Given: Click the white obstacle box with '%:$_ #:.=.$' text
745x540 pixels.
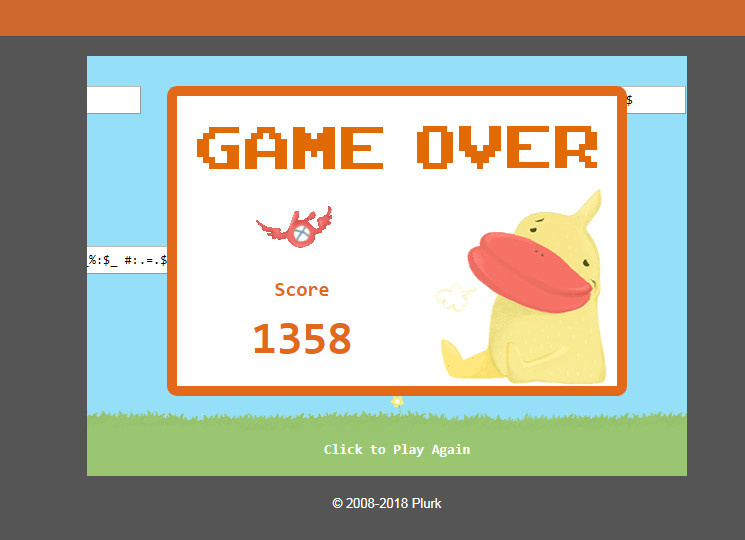Looking at the screenshot, I should coord(127,260).
